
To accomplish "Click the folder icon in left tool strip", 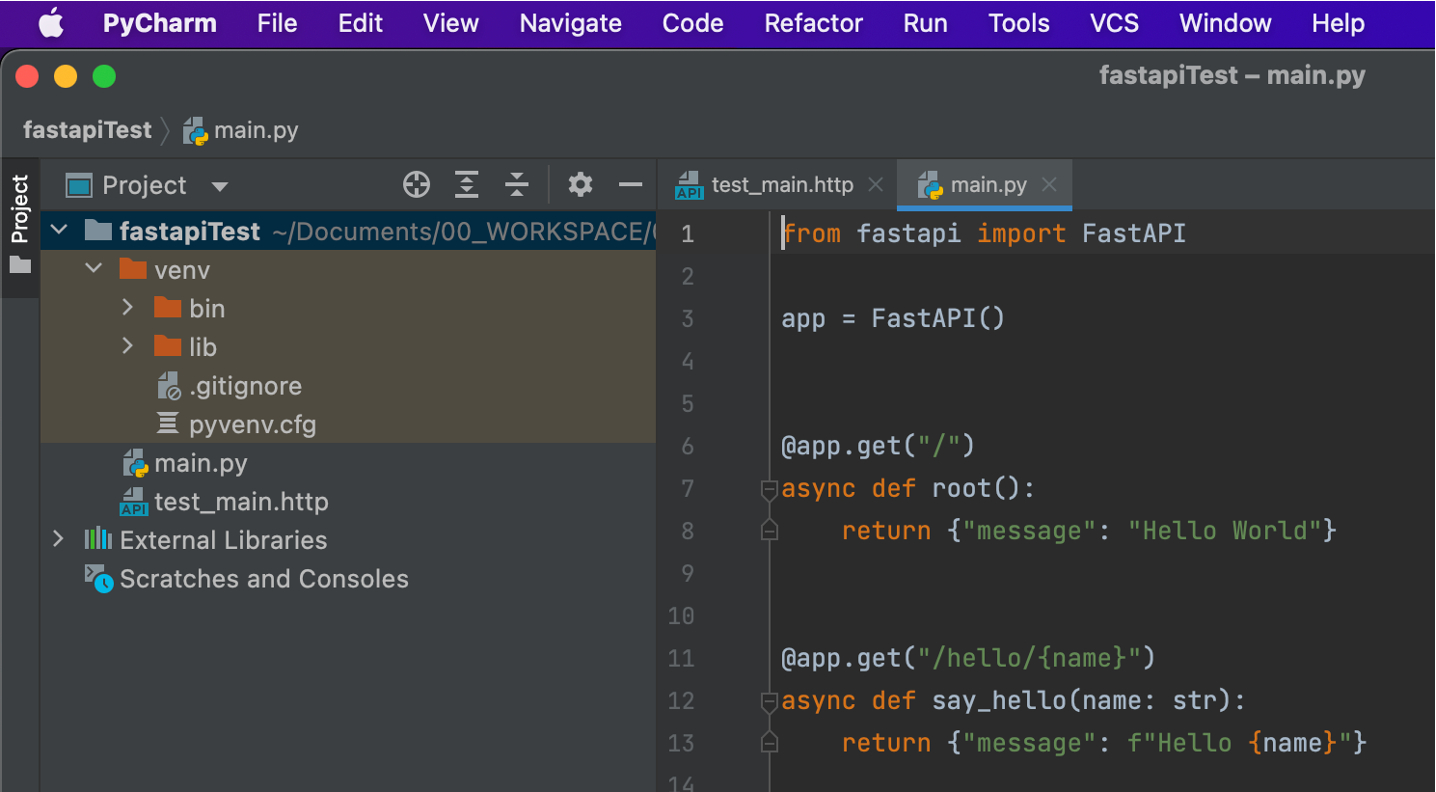I will click(20, 265).
